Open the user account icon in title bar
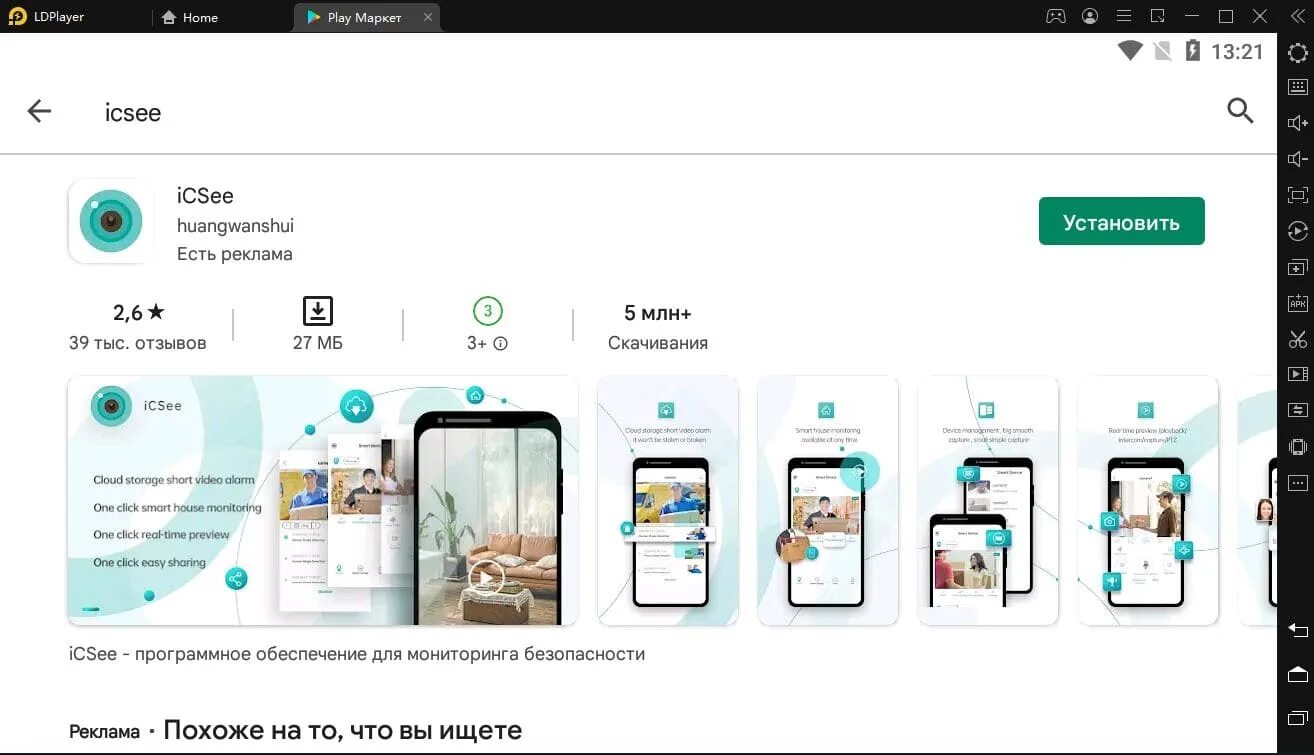Viewport: 1314px width, 755px height. click(1090, 16)
